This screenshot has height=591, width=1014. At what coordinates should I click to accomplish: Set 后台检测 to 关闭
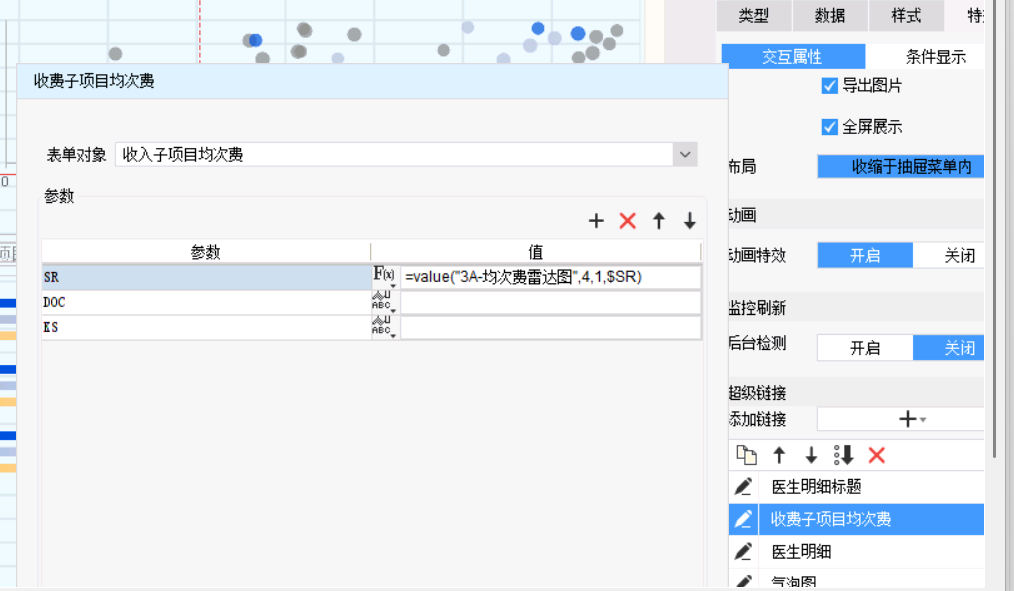point(949,348)
